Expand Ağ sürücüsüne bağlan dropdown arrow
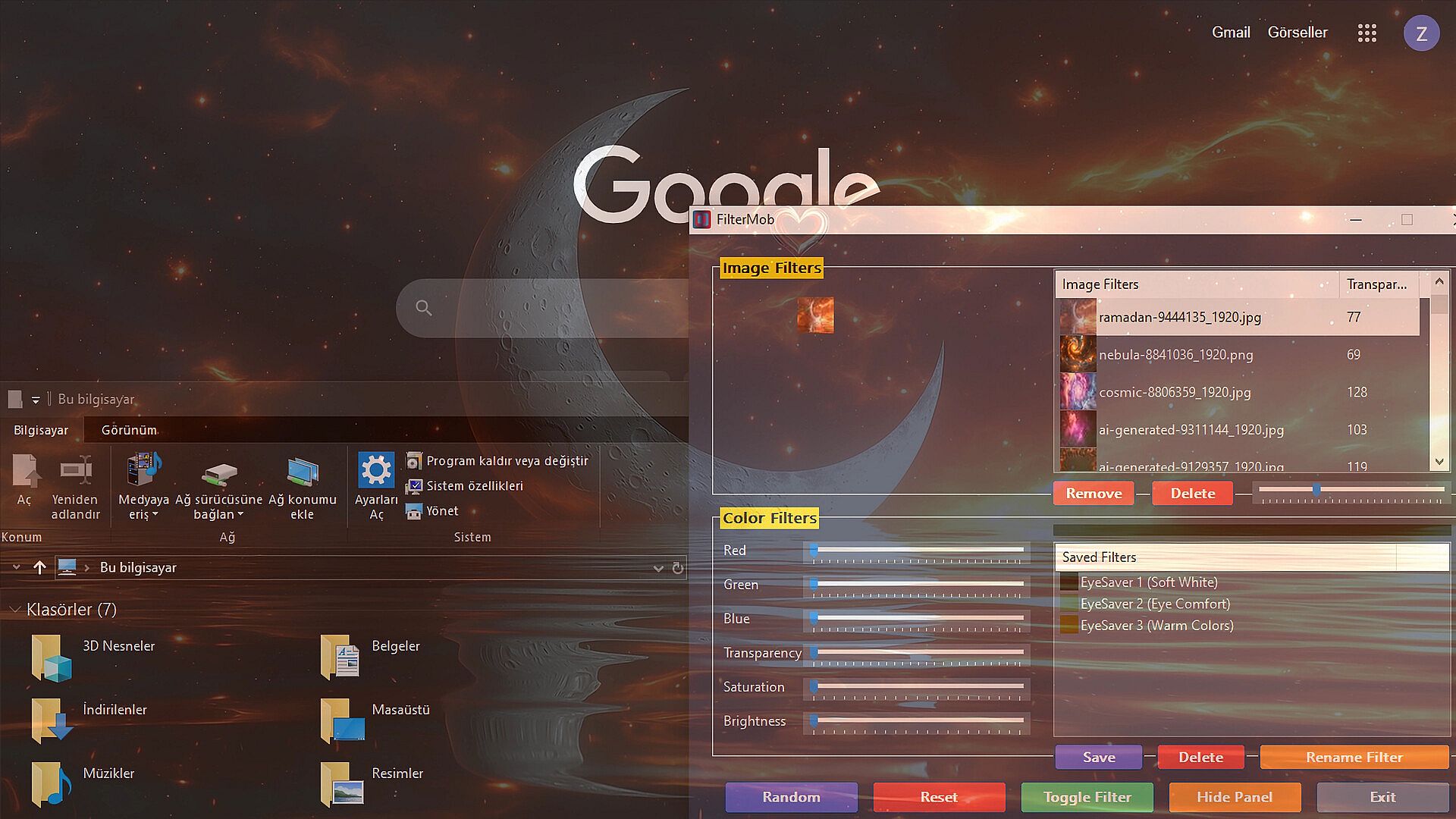Screen dimensions: 1456x819 (x=241, y=515)
